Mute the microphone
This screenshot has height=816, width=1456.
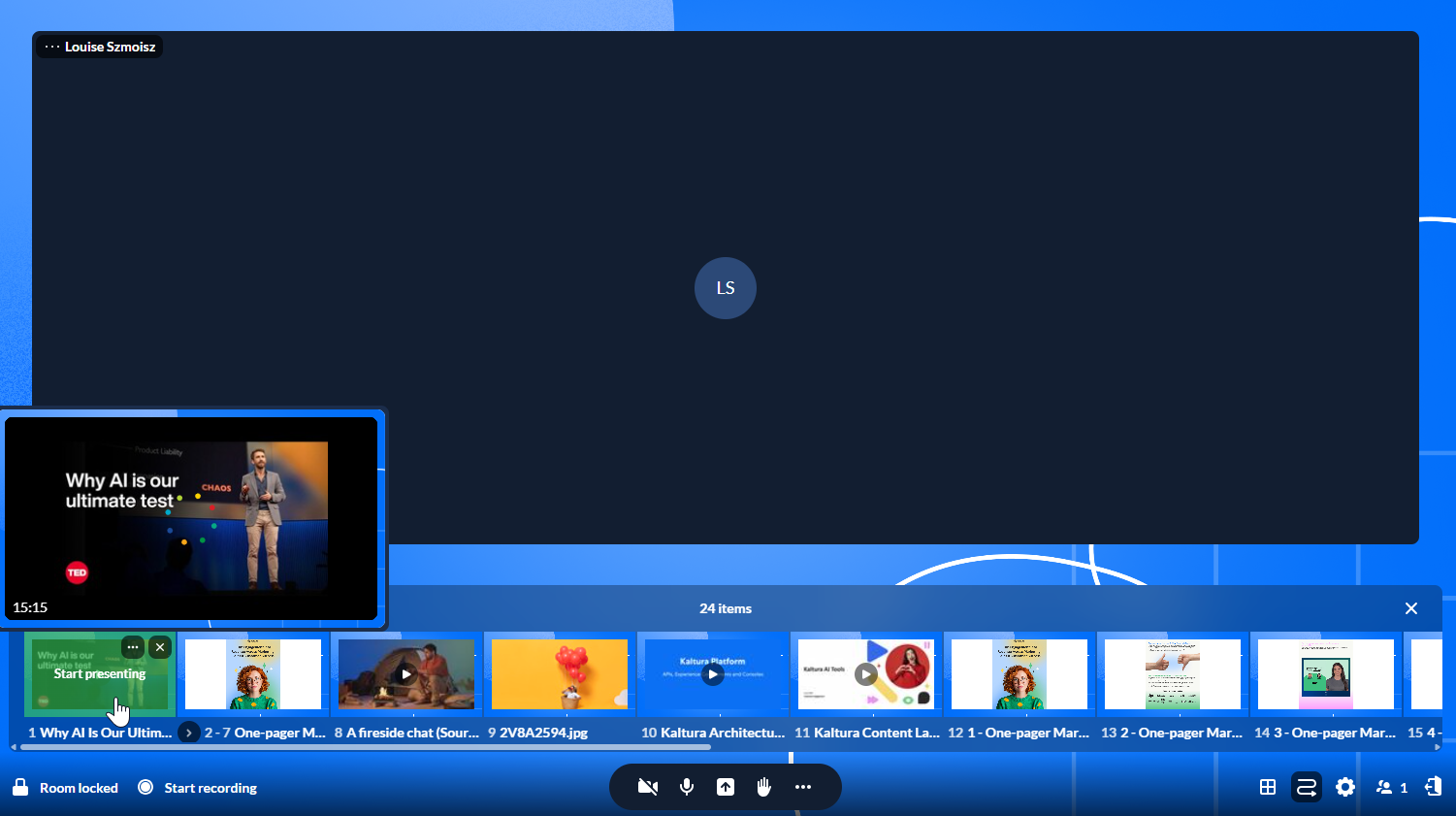click(x=687, y=787)
